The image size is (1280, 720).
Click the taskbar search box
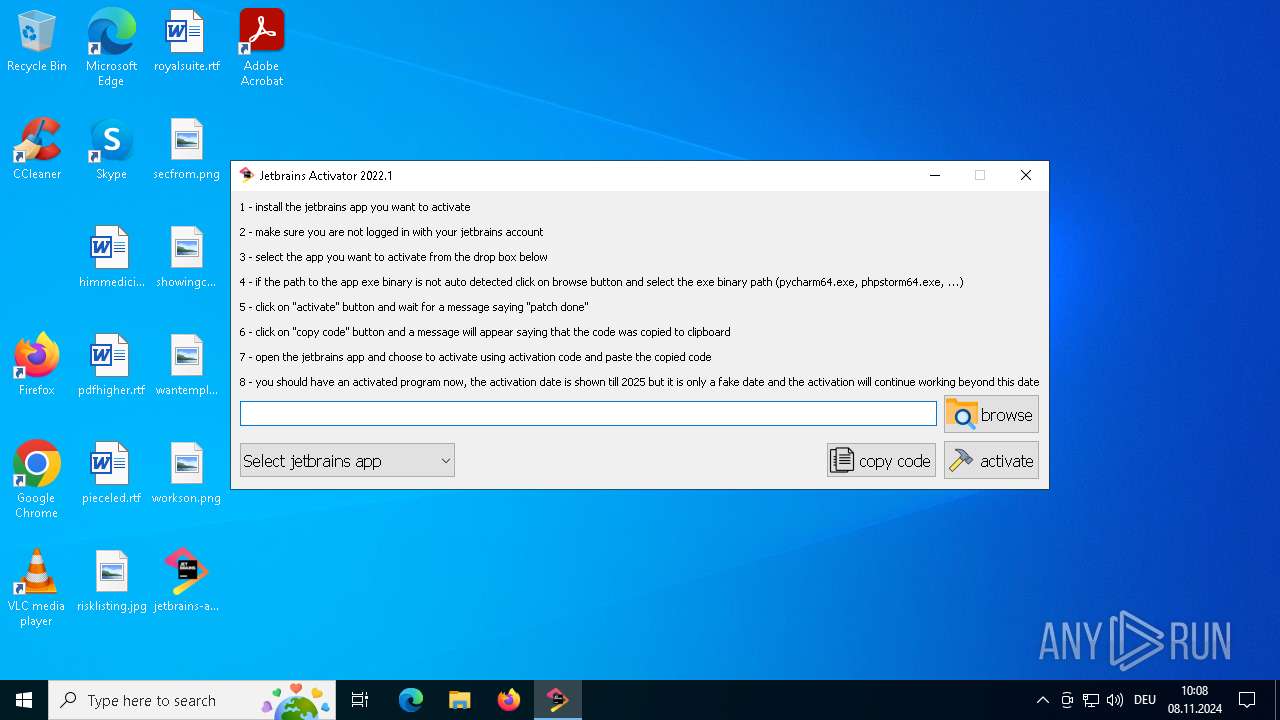(192, 700)
